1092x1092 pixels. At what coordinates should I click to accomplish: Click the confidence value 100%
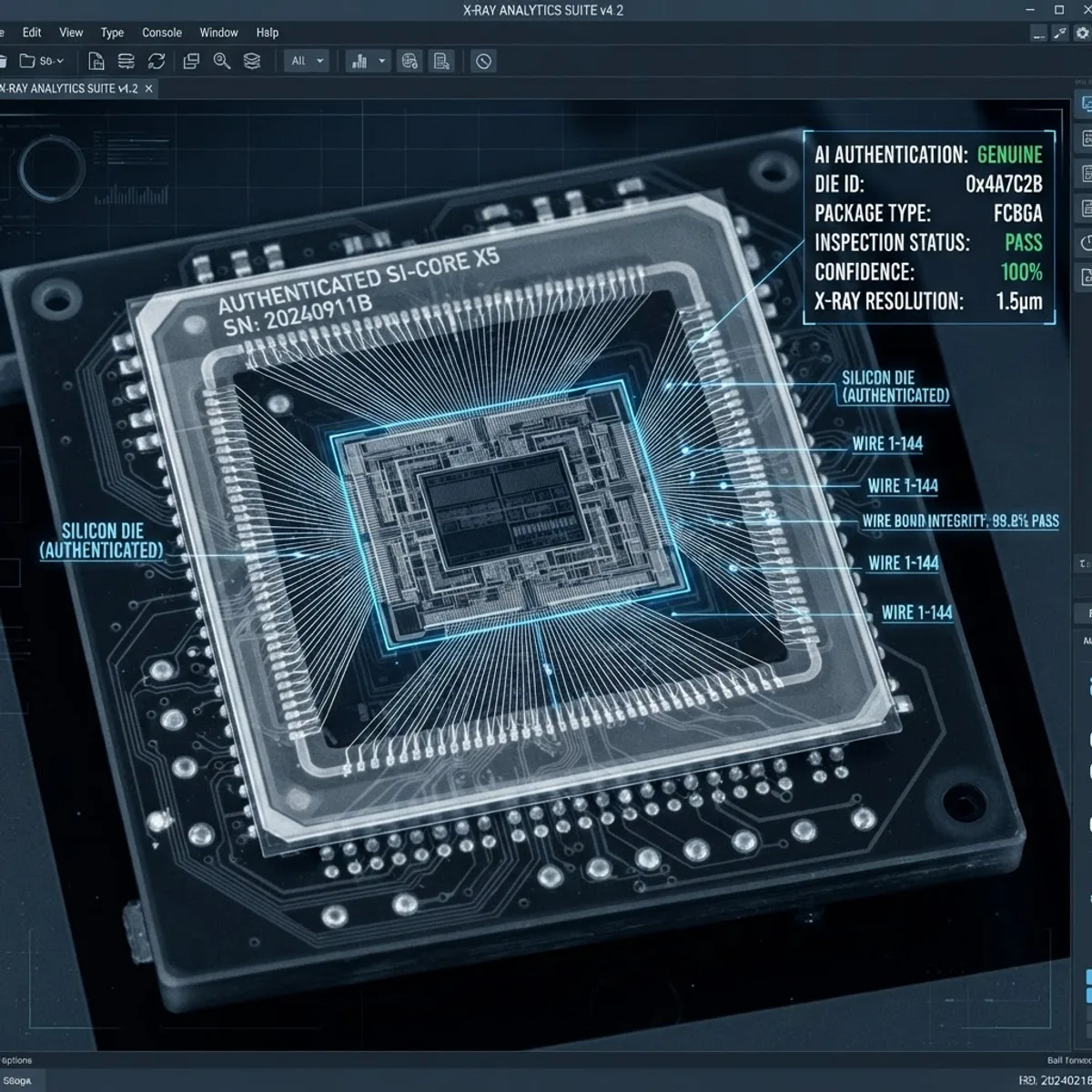tap(1022, 272)
